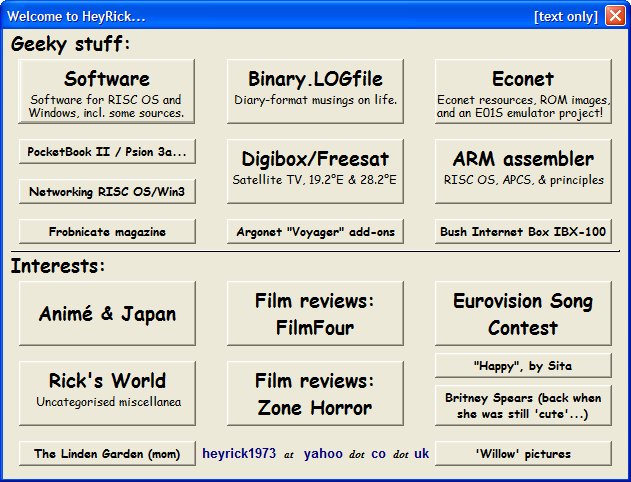Image resolution: width=631 pixels, height=482 pixels.
Task: Open Networking RISC OS/Win3 button
Action: (107, 191)
